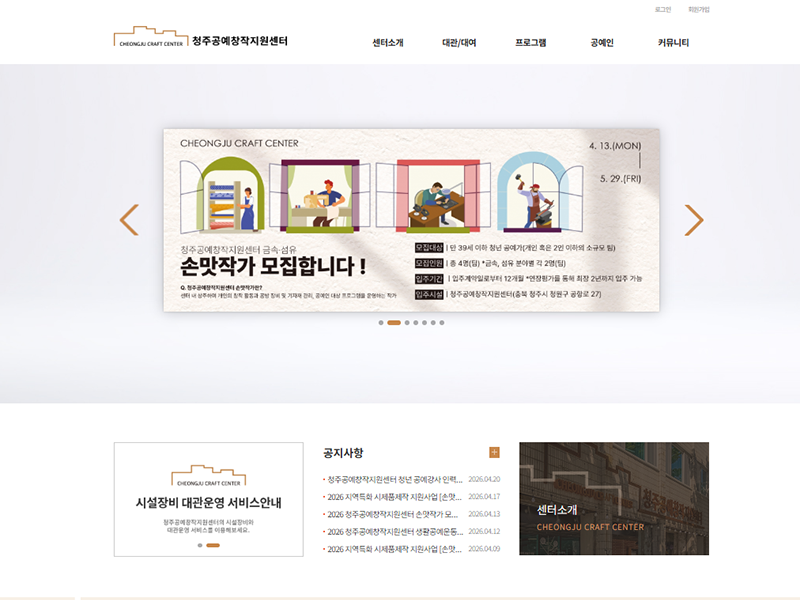The width and height of the screenshot is (800, 600).
Task: Open the notice dated 2026.04.20
Action: click(412, 479)
